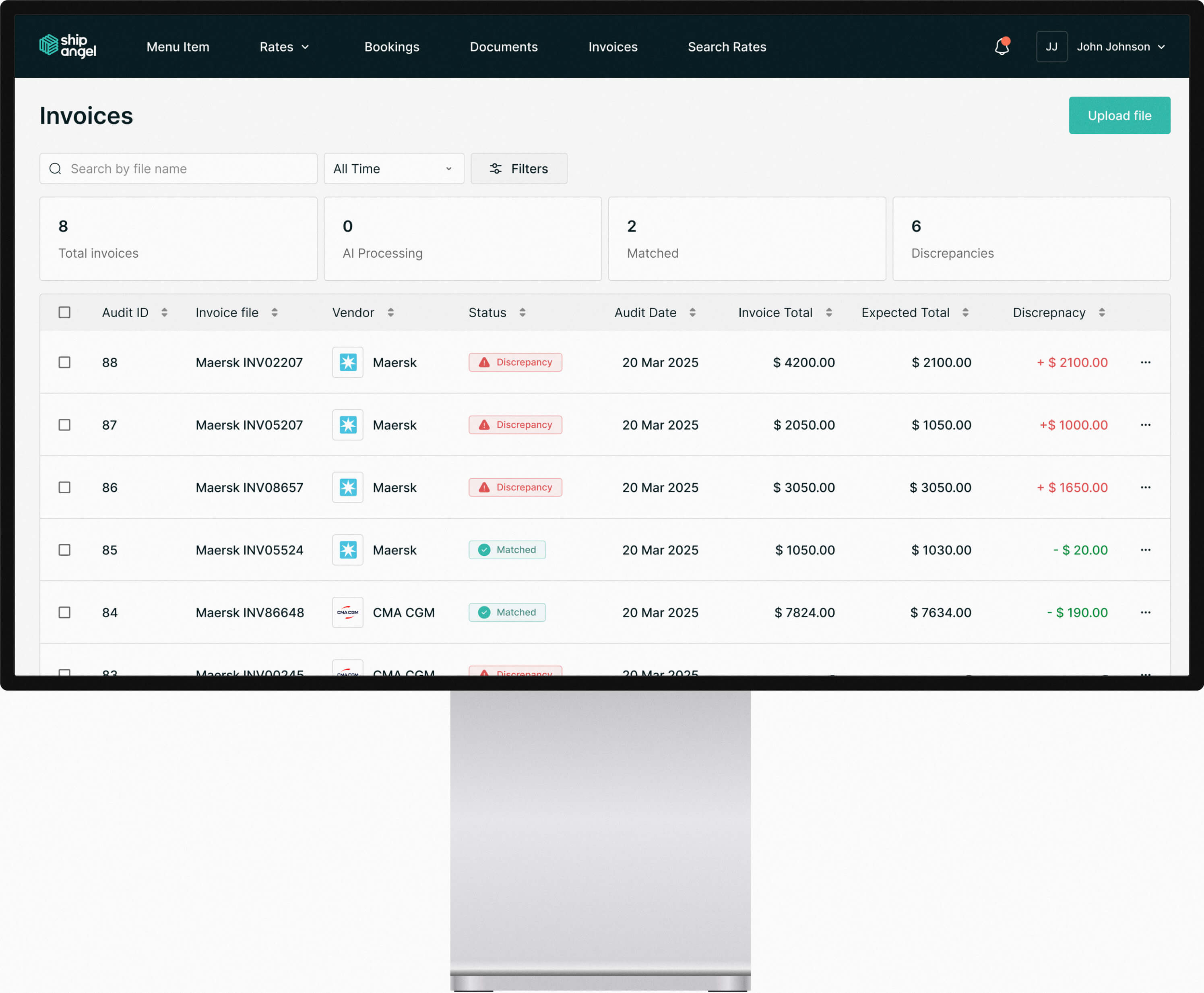Select the checkbox for audit 84

pyautogui.click(x=64, y=612)
